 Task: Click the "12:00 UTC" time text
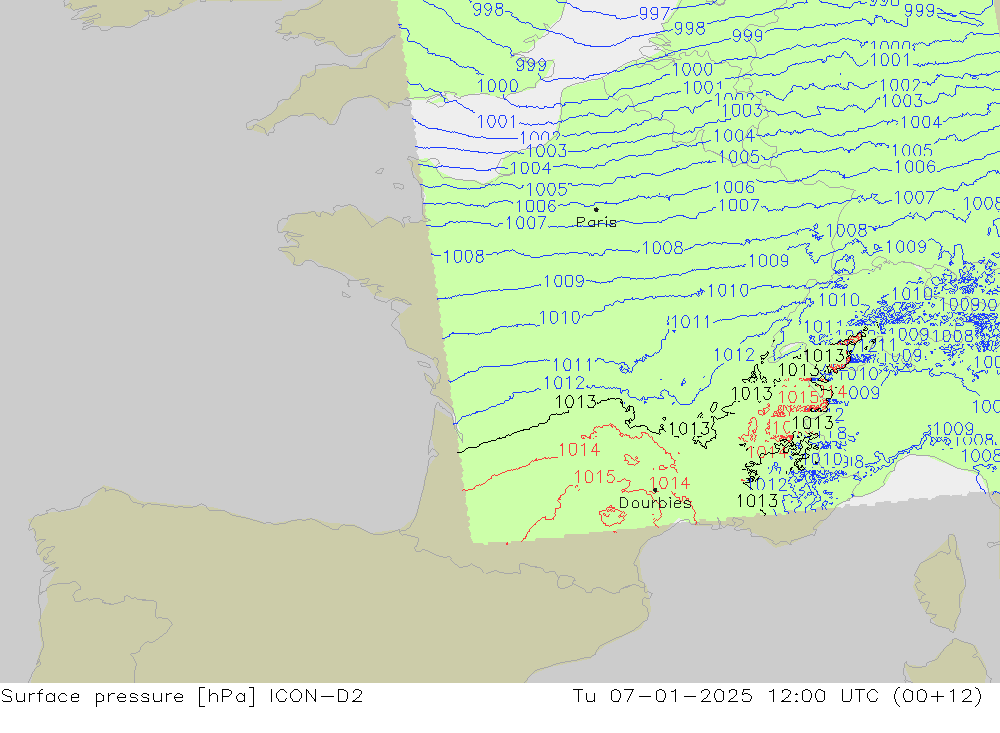coord(823,695)
